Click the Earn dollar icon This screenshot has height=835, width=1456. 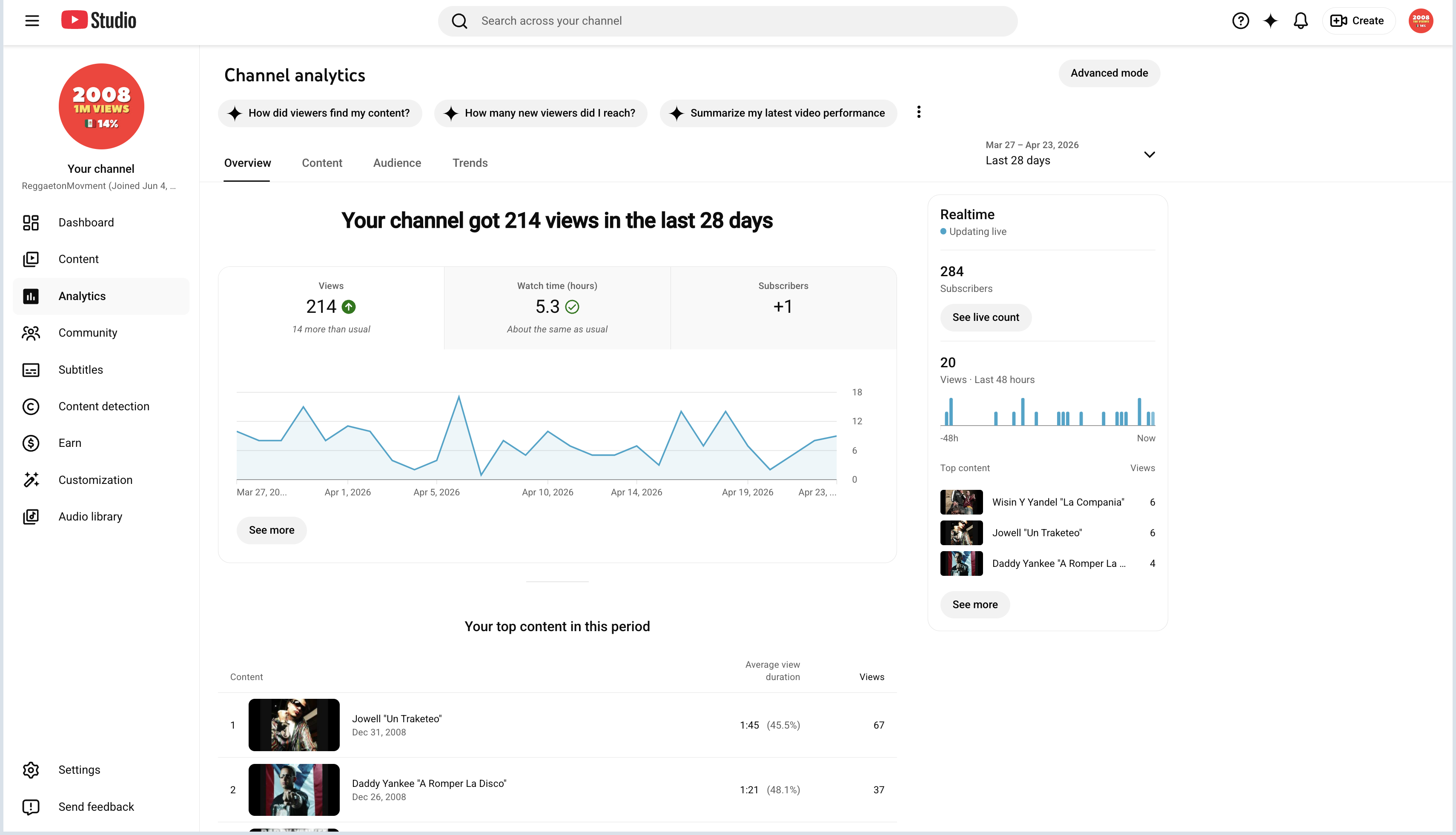point(31,443)
